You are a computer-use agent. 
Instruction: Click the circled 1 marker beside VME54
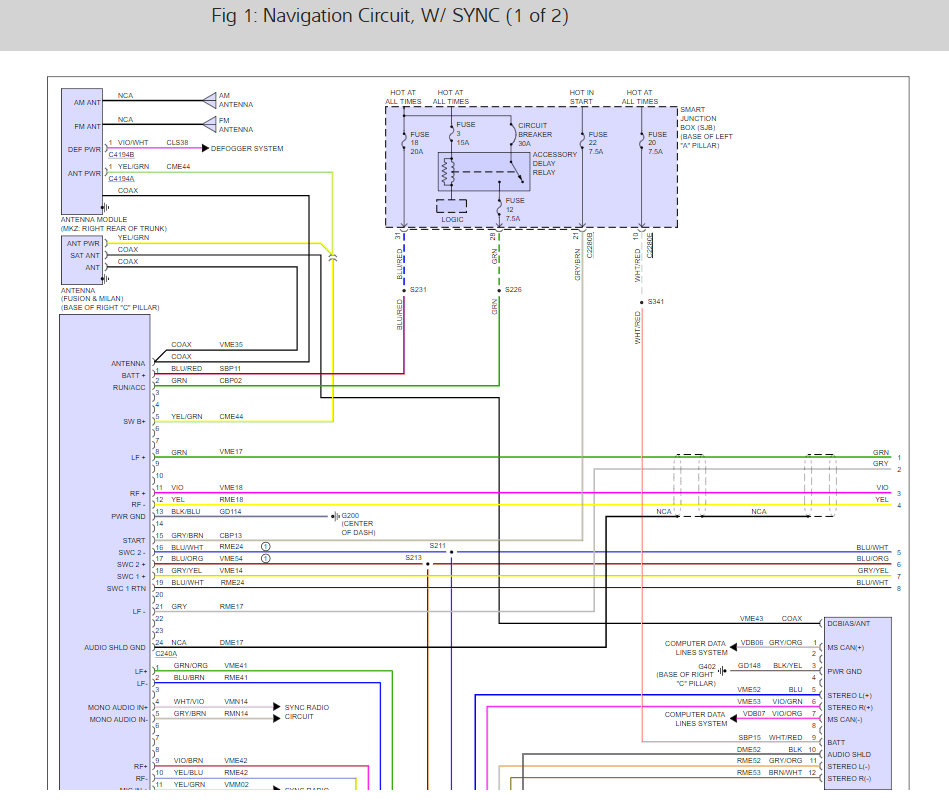pyautogui.click(x=265, y=558)
